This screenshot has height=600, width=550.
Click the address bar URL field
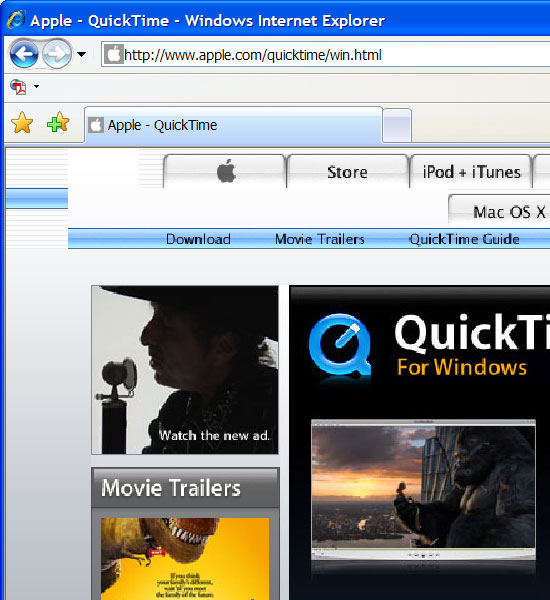point(327,55)
